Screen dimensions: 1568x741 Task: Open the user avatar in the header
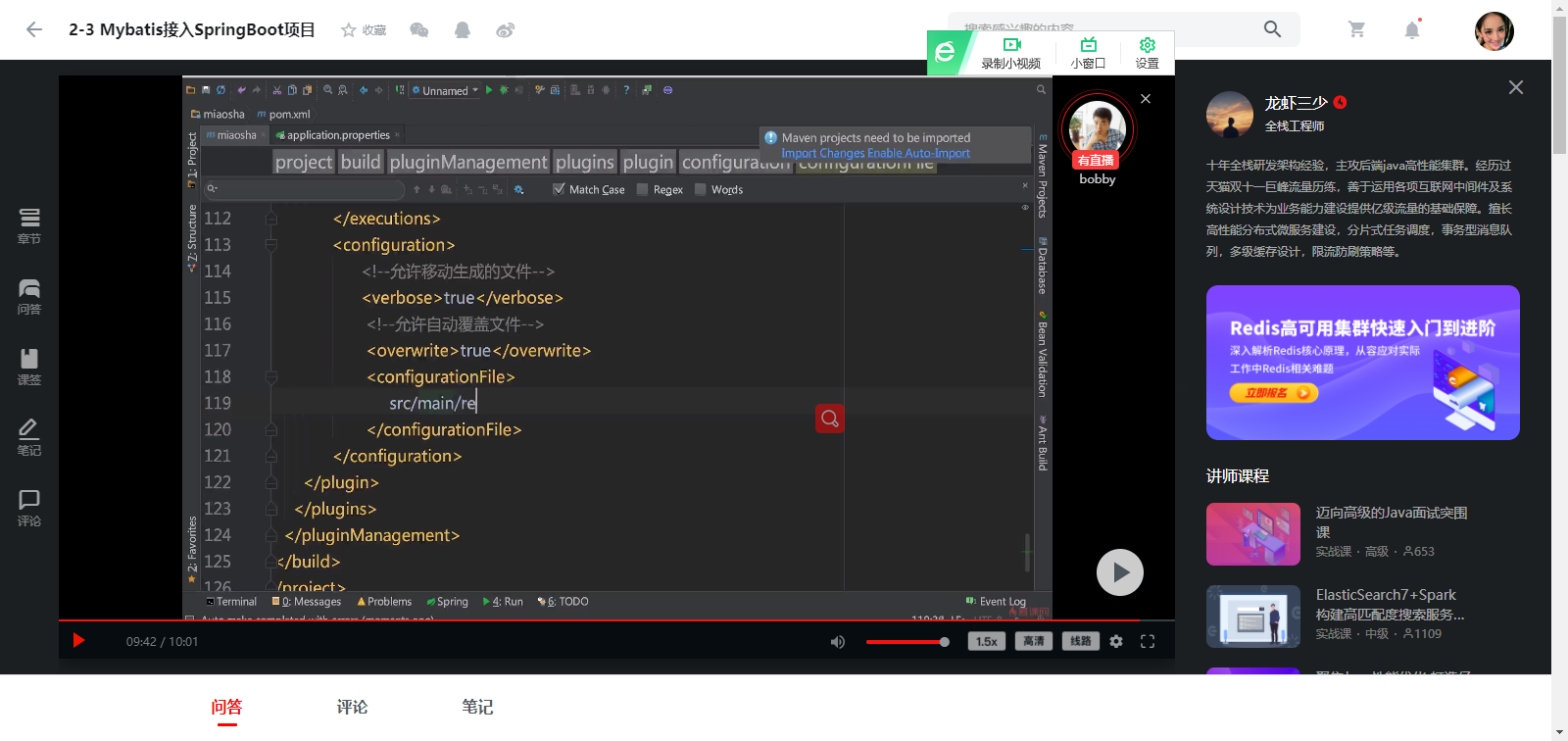1494,30
